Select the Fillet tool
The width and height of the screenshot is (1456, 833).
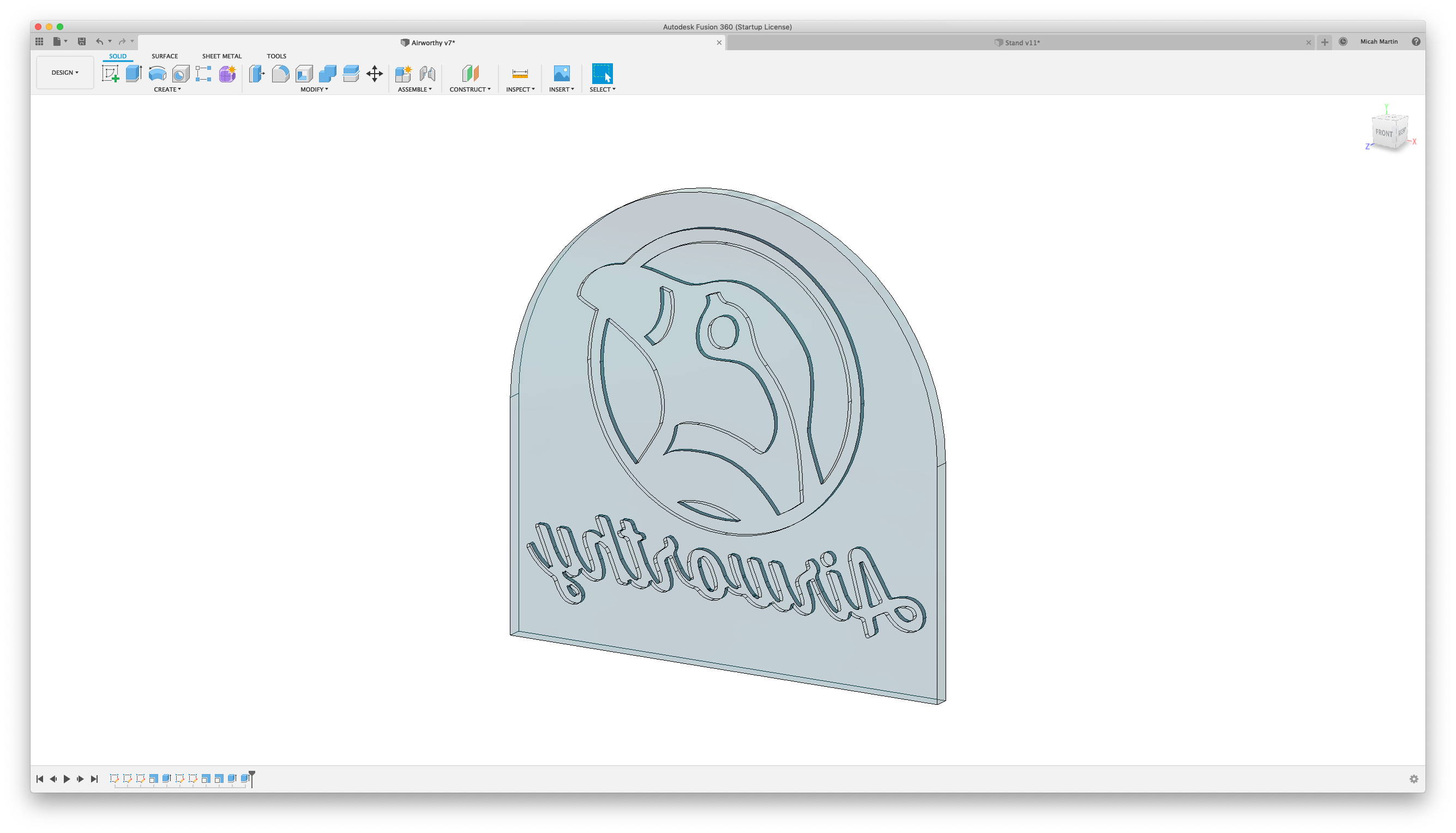(280, 74)
